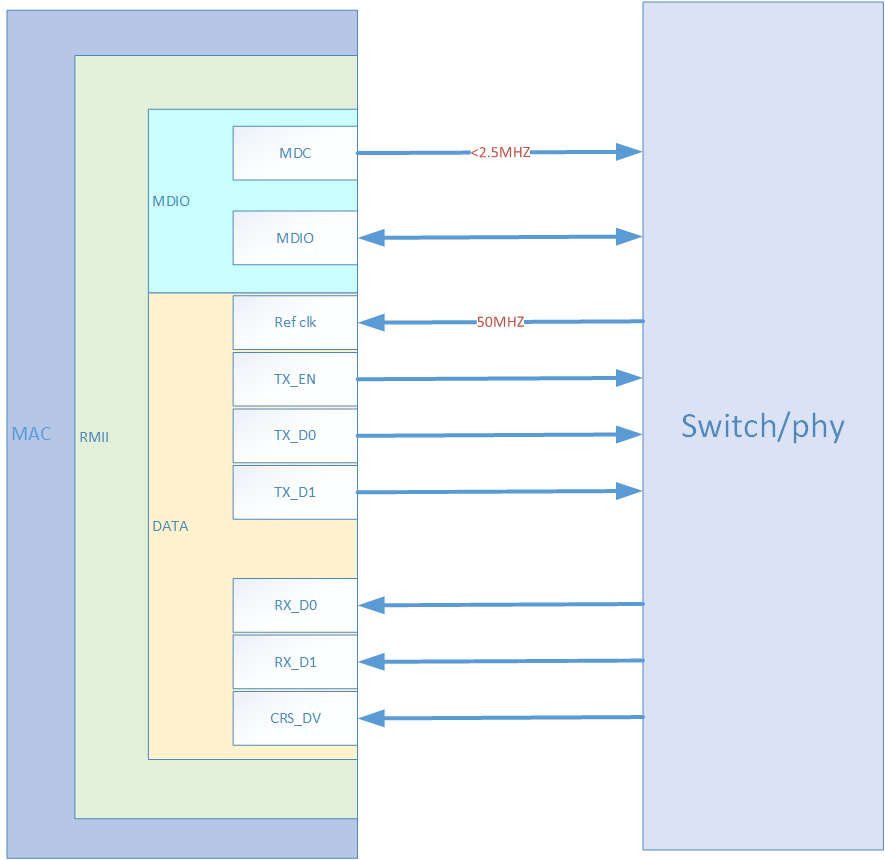885x860 pixels.
Task: Click the TX_D1 signal box
Action: (x=295, y=492)
